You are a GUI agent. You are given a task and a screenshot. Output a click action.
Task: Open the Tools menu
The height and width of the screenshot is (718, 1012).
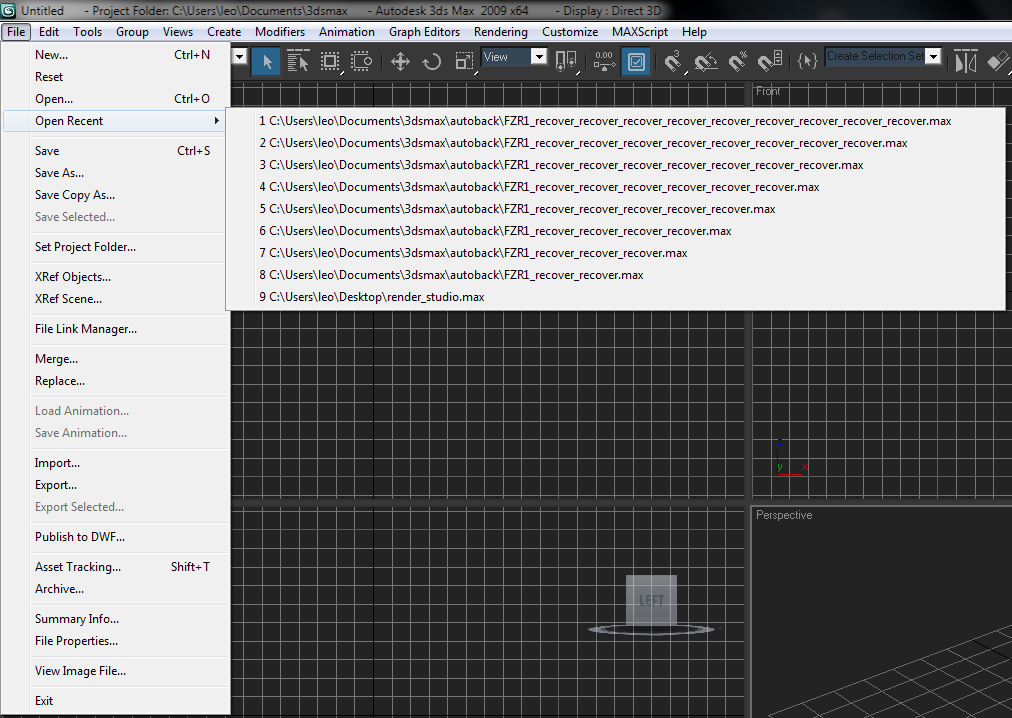click(87, 32)
